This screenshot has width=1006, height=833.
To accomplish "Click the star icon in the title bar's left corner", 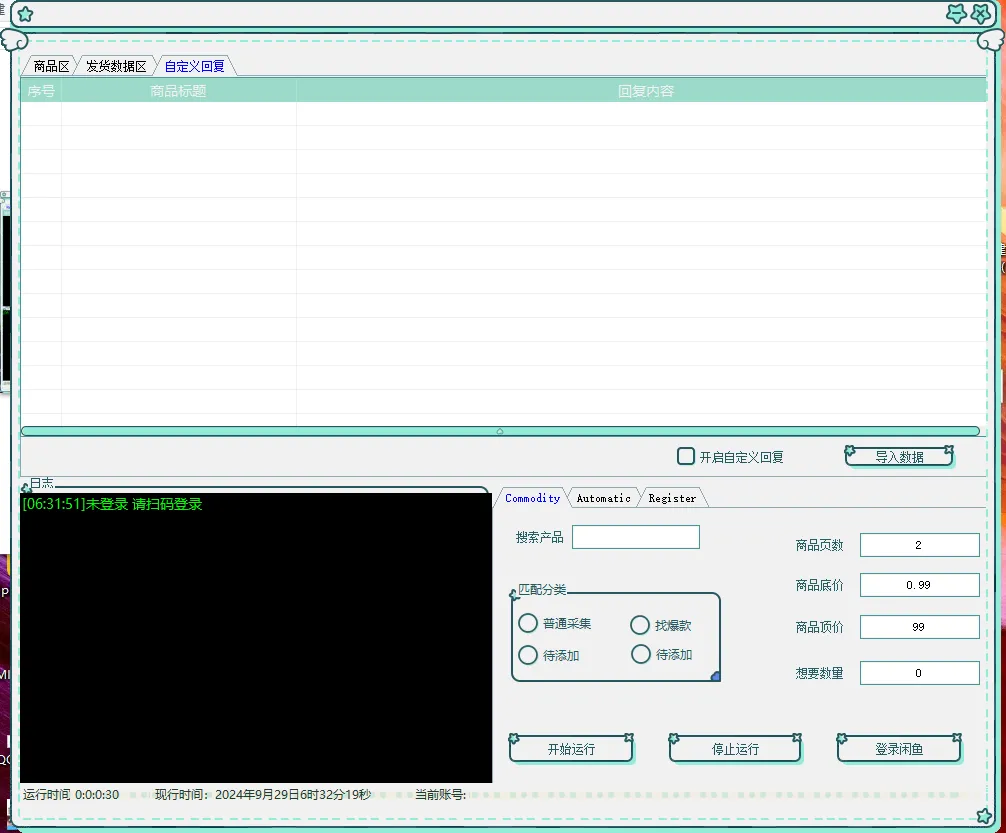I will point(25,14).
